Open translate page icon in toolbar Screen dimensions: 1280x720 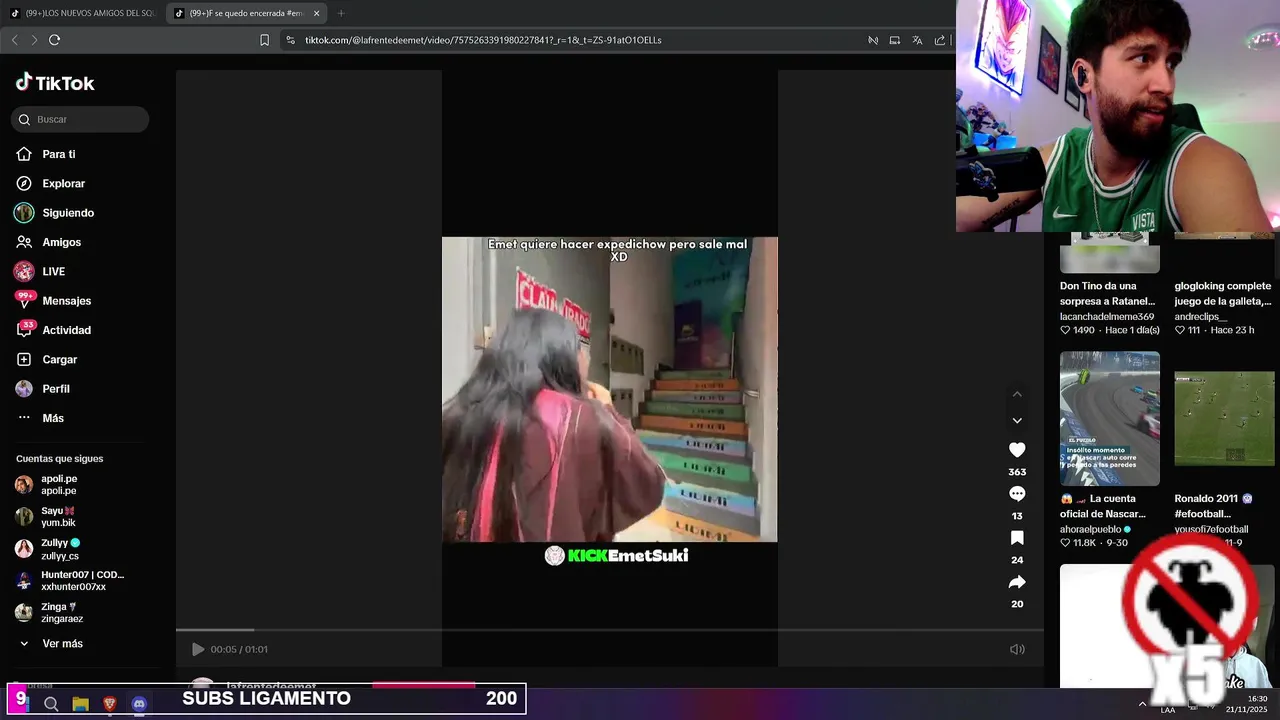pos(917,40)
